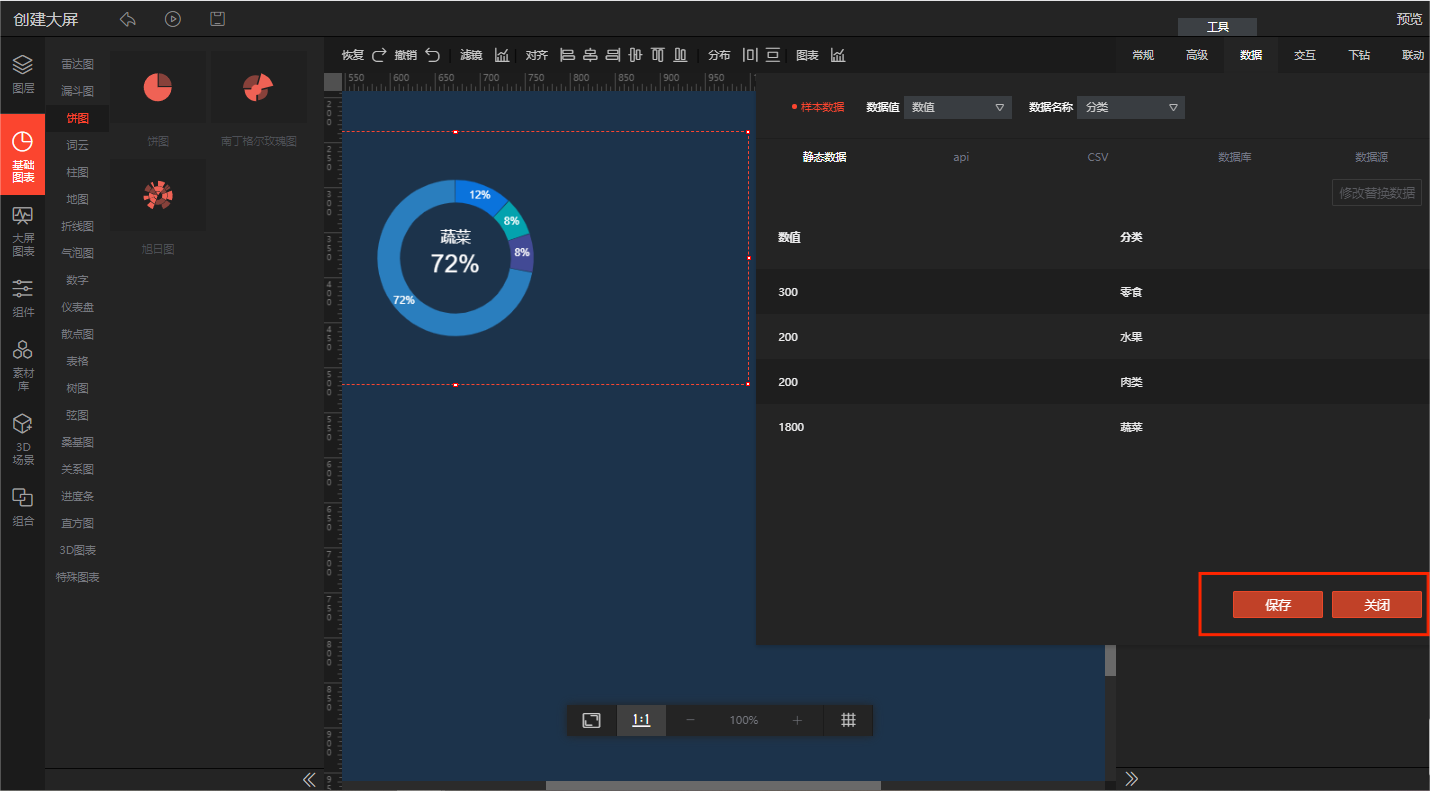Click the 1800 value cell
1430x791 pixels.
(x=791, y=427)
